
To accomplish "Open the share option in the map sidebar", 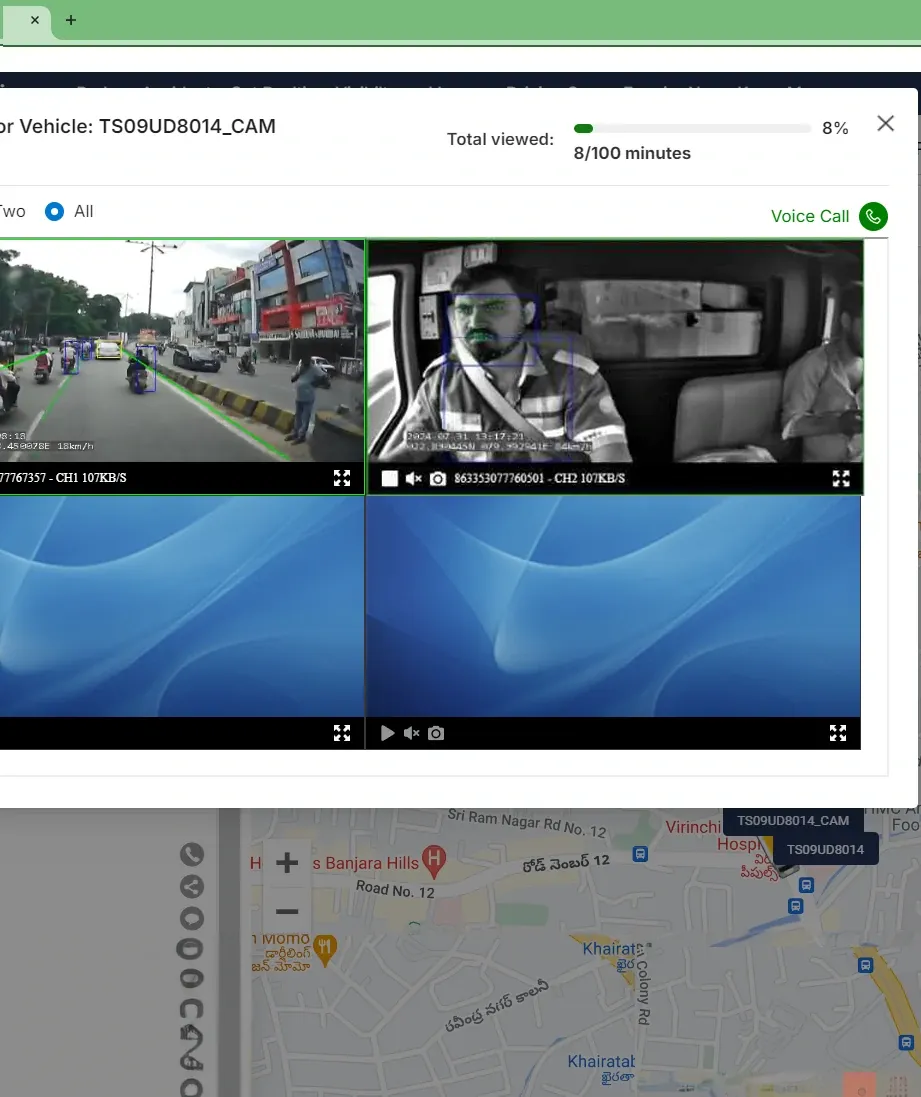I will click(191, 886).
